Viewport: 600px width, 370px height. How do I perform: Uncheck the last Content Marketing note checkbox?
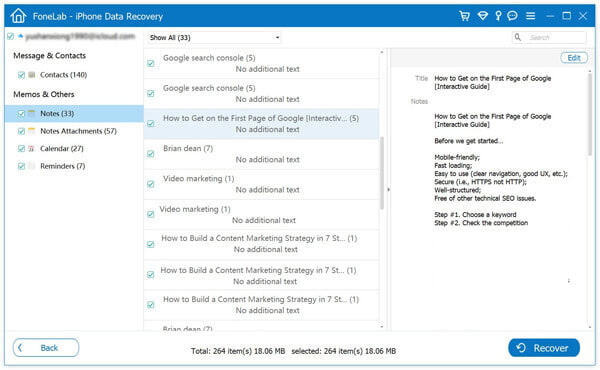click(151, 305)
